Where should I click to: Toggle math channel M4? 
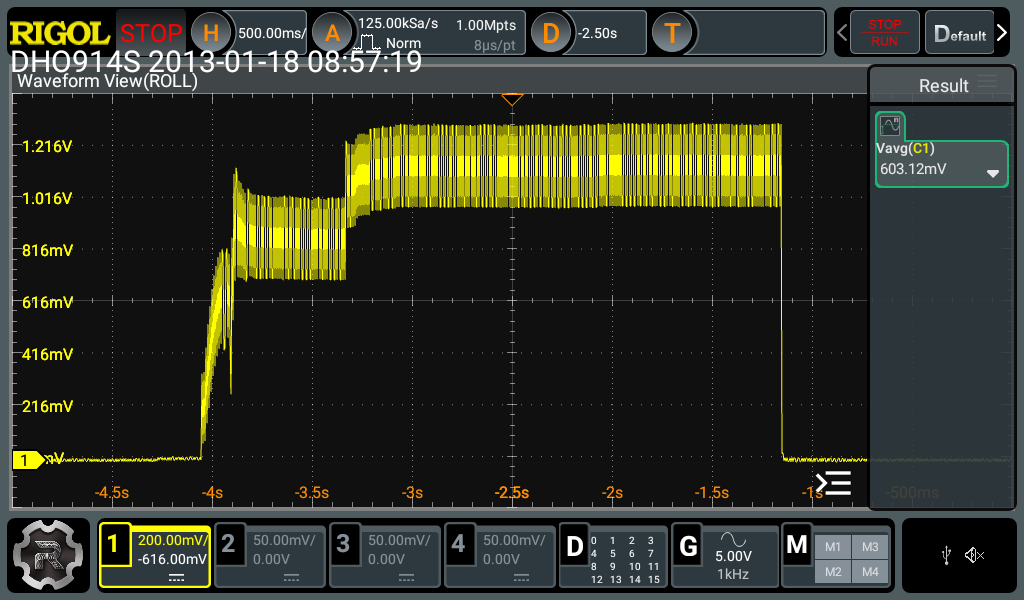(870, 572)
